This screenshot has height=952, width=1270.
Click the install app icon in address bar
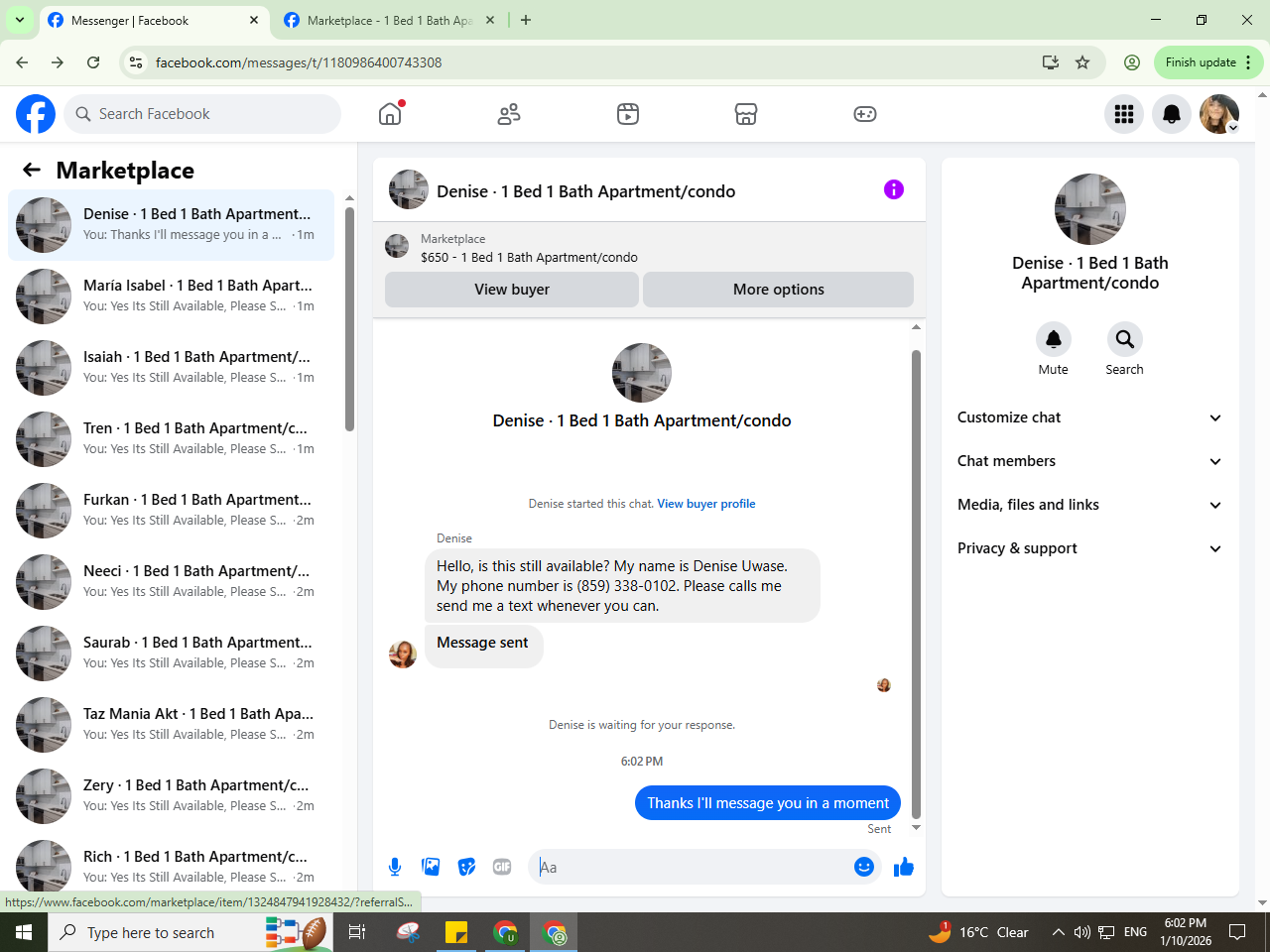[1051, 62]
